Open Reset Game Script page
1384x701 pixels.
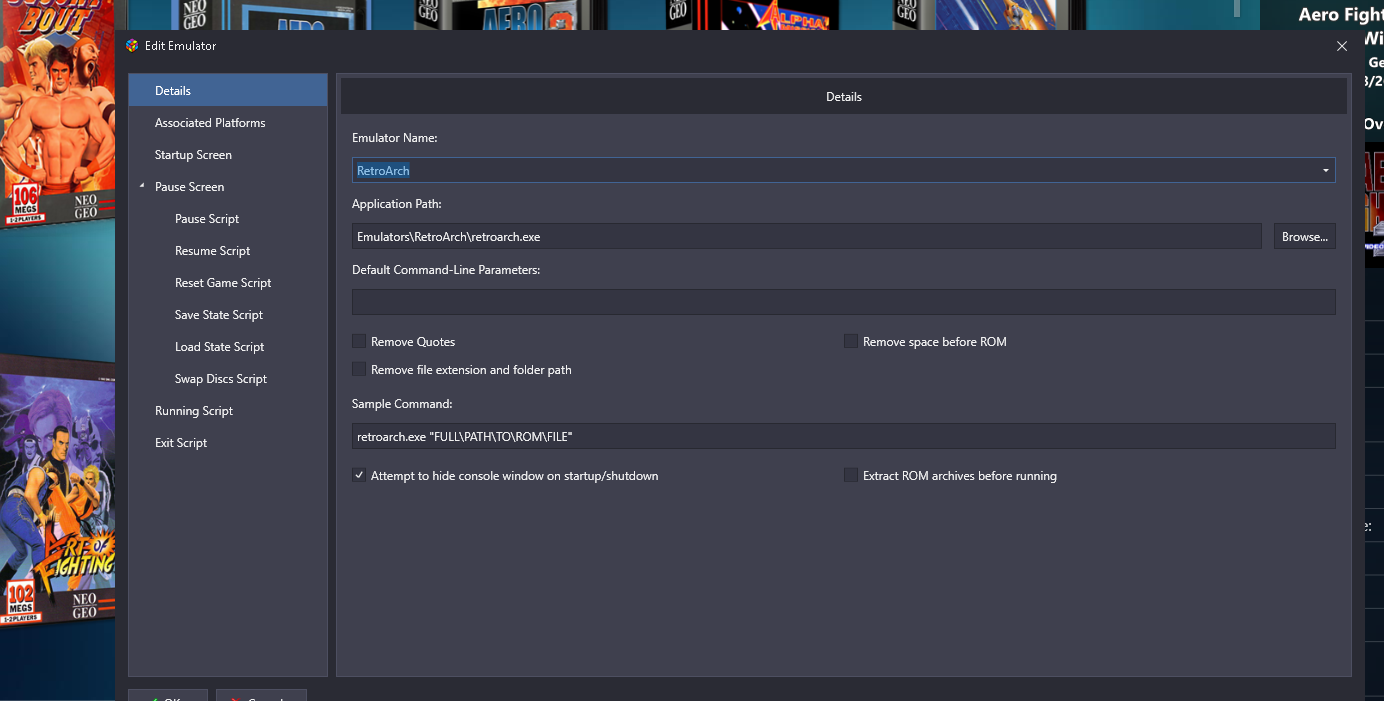223,283
